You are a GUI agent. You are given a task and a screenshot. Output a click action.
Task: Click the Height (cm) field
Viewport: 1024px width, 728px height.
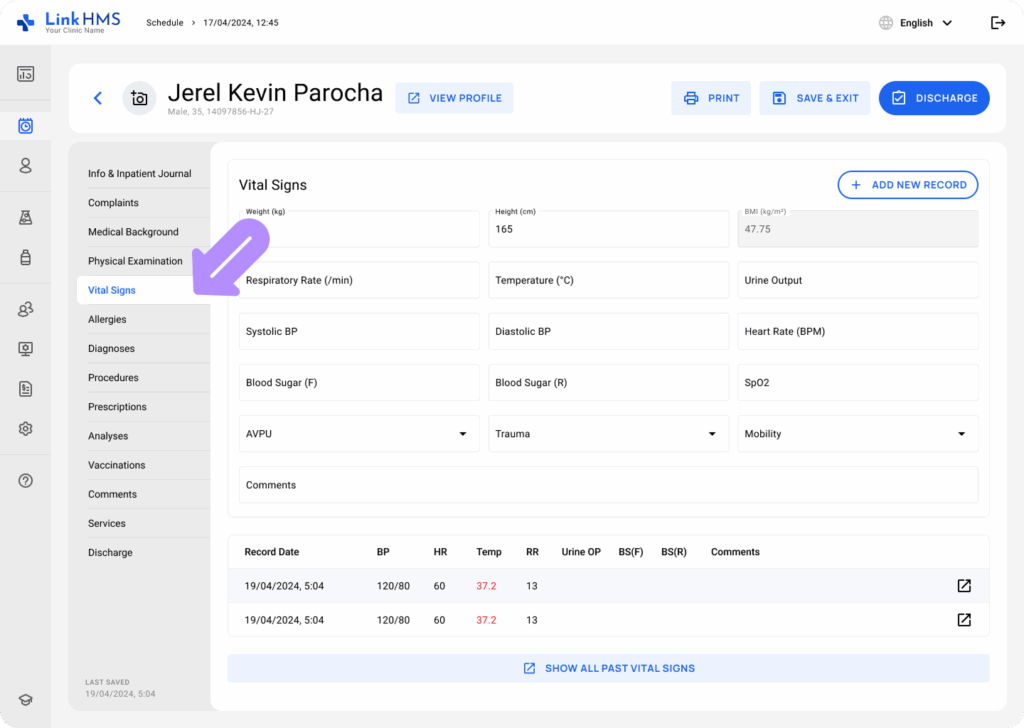coord(609,229)
